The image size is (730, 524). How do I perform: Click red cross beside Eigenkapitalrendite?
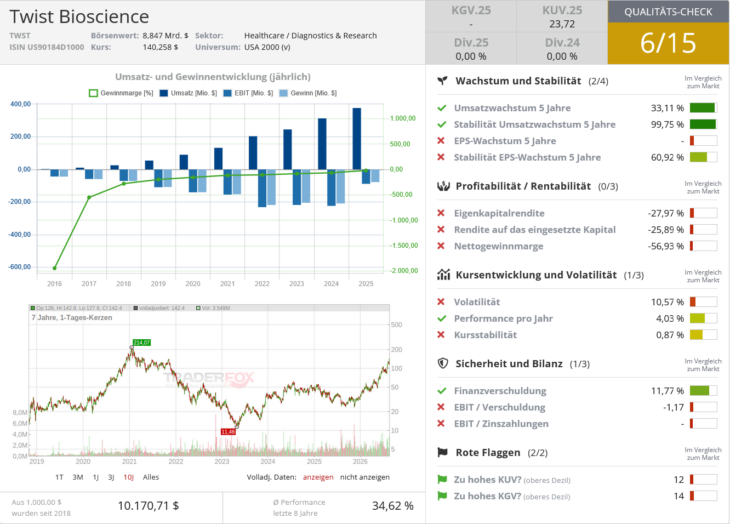441,213
